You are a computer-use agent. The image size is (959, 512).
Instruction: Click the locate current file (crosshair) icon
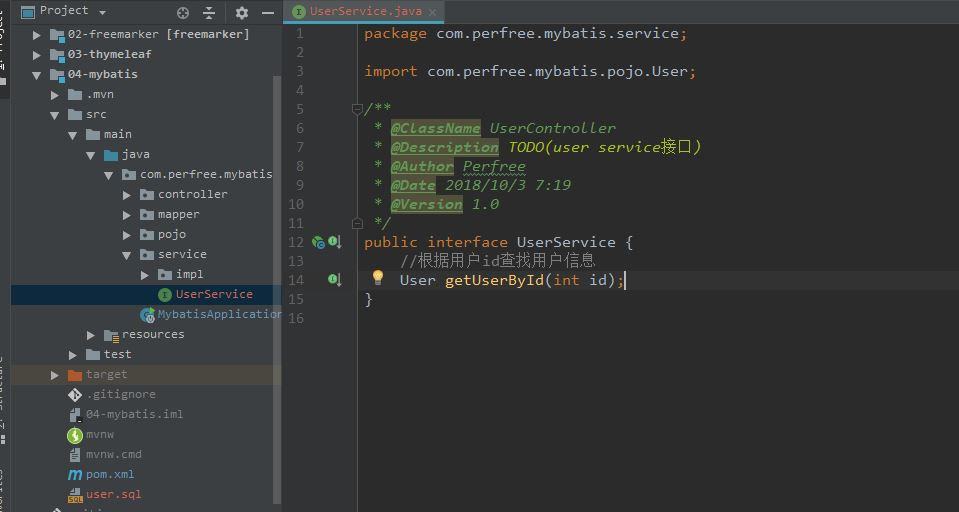(x=182, y=12)
